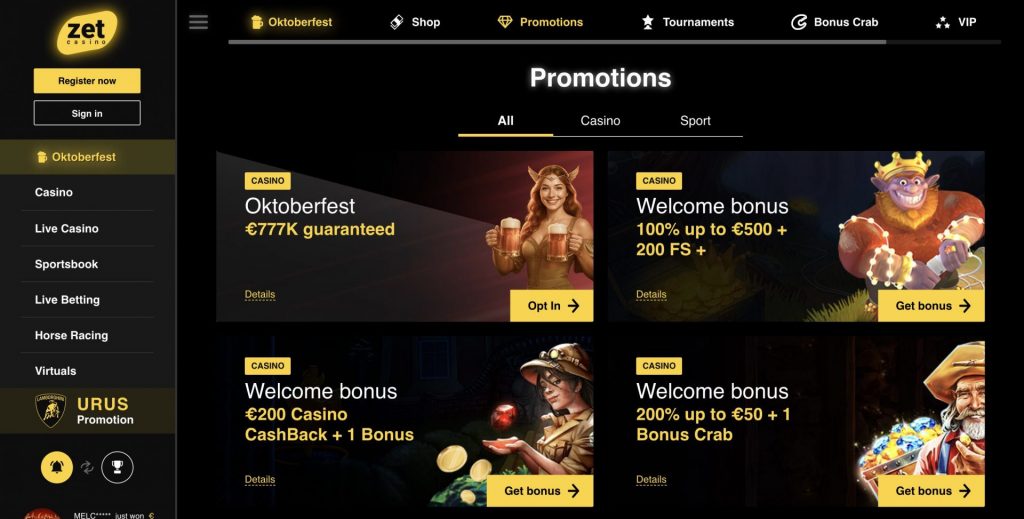Click the Sign in button

(87, 113)
